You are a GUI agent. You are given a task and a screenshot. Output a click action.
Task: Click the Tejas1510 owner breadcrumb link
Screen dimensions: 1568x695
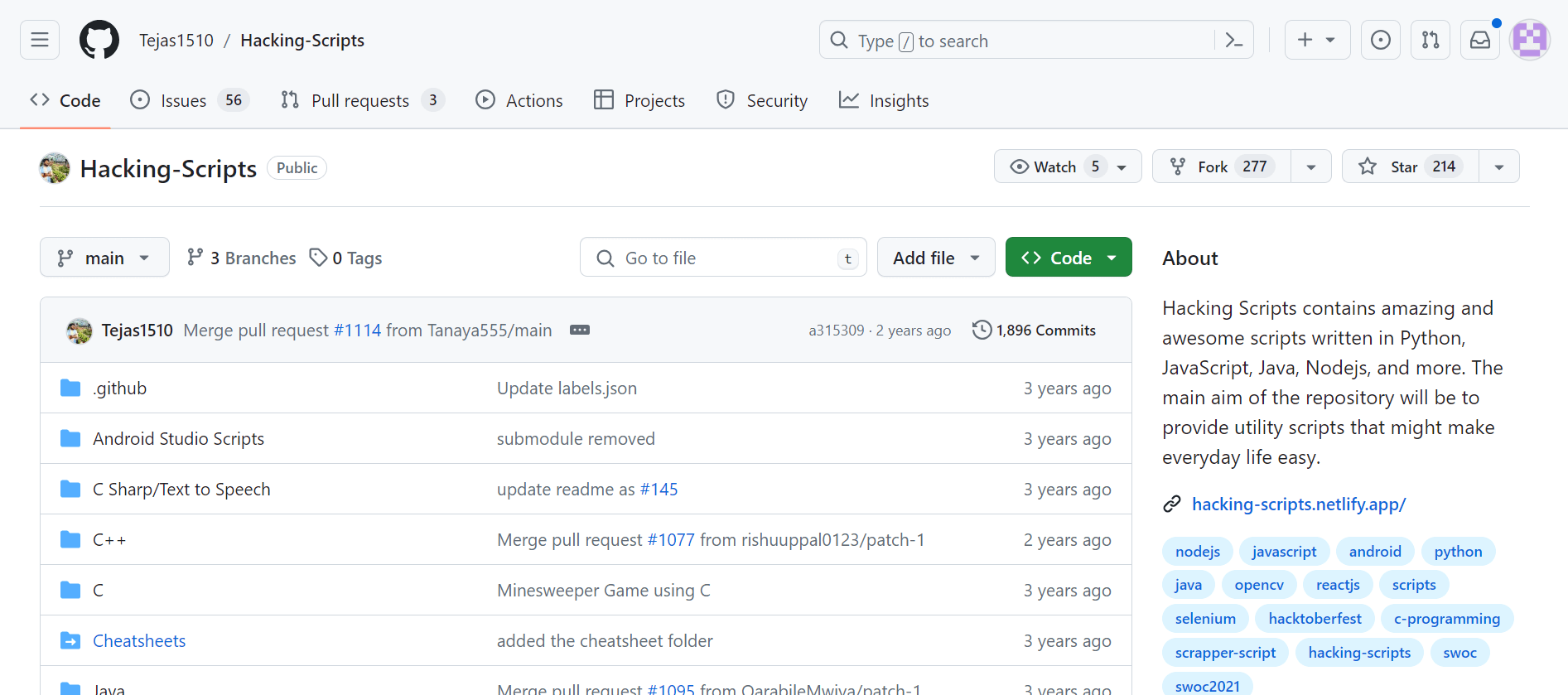click(x=176, y=40)
